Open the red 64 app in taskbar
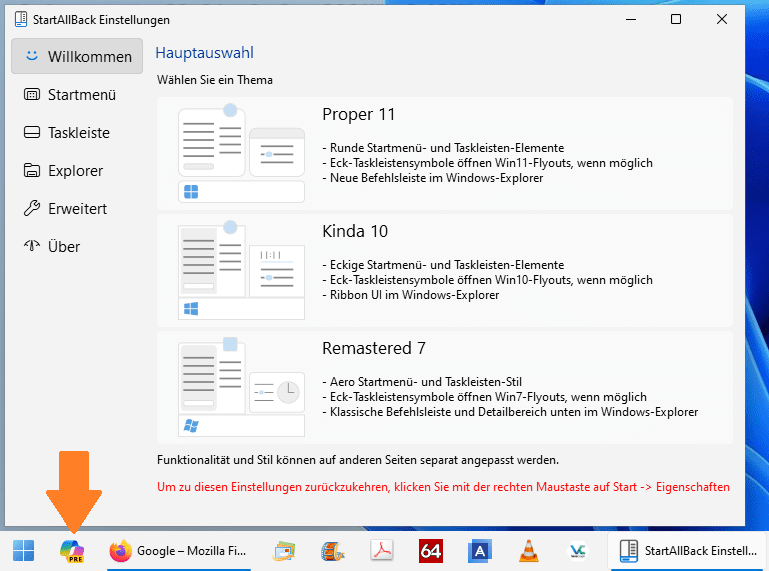769x571 pixels. tap(431, 551)
